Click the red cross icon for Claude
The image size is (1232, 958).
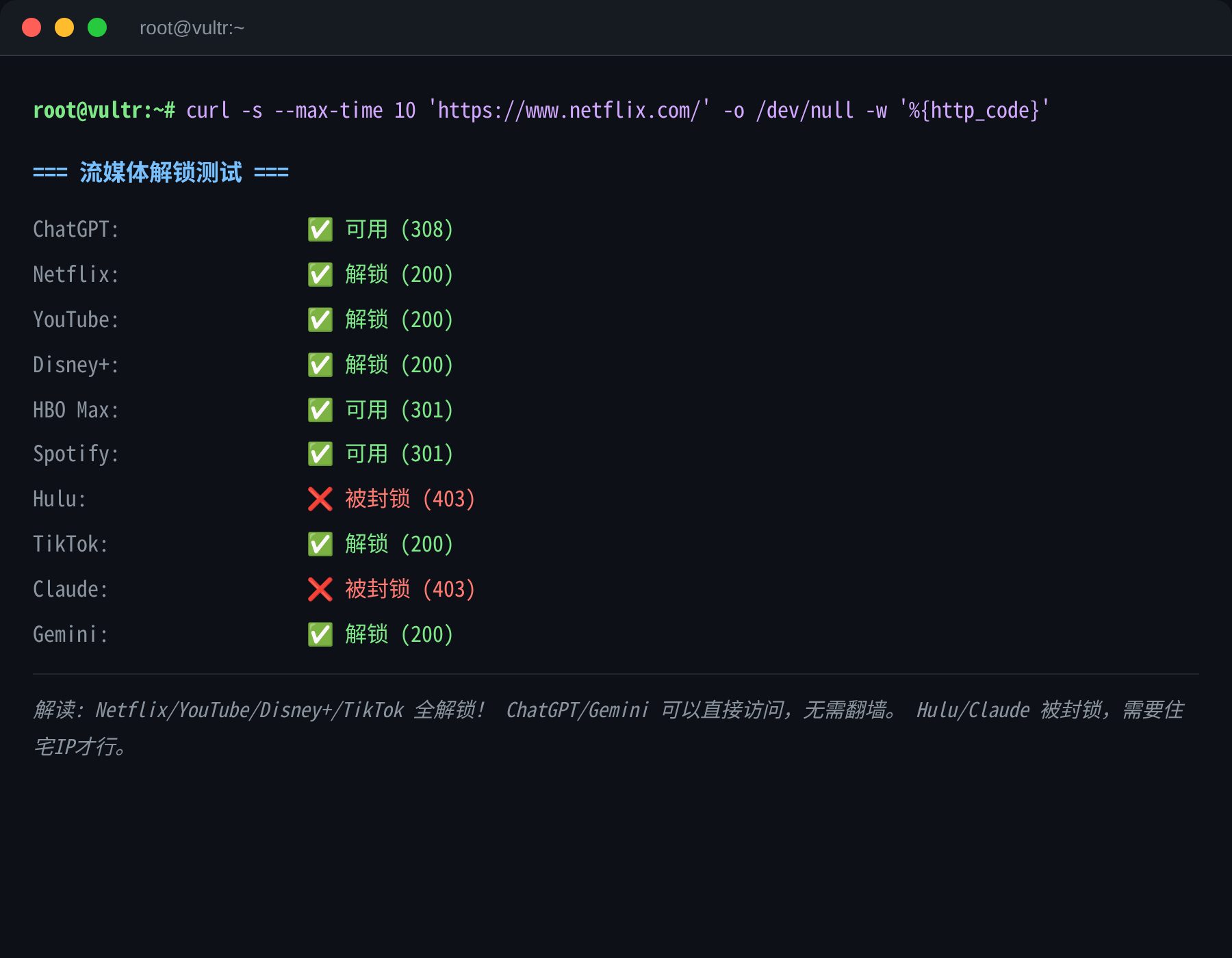click(320, 589)
